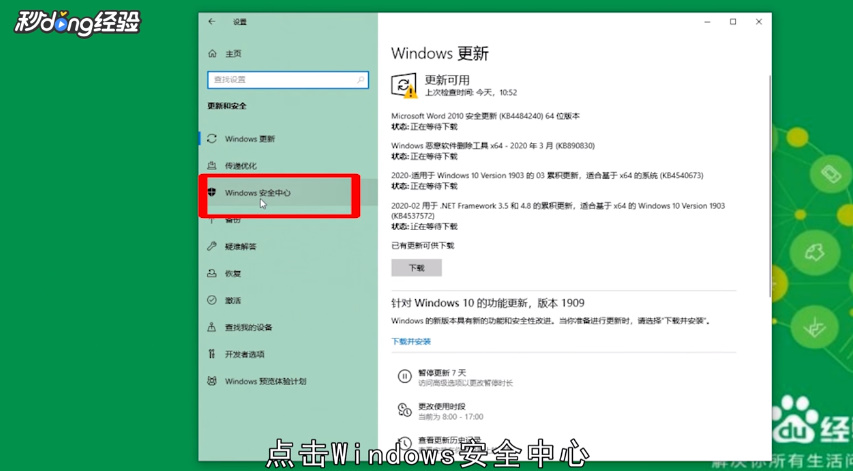Click 更改使用时段 option
Image resolution: width=853 pixels, height=471 pixels.
click(442, 406)
